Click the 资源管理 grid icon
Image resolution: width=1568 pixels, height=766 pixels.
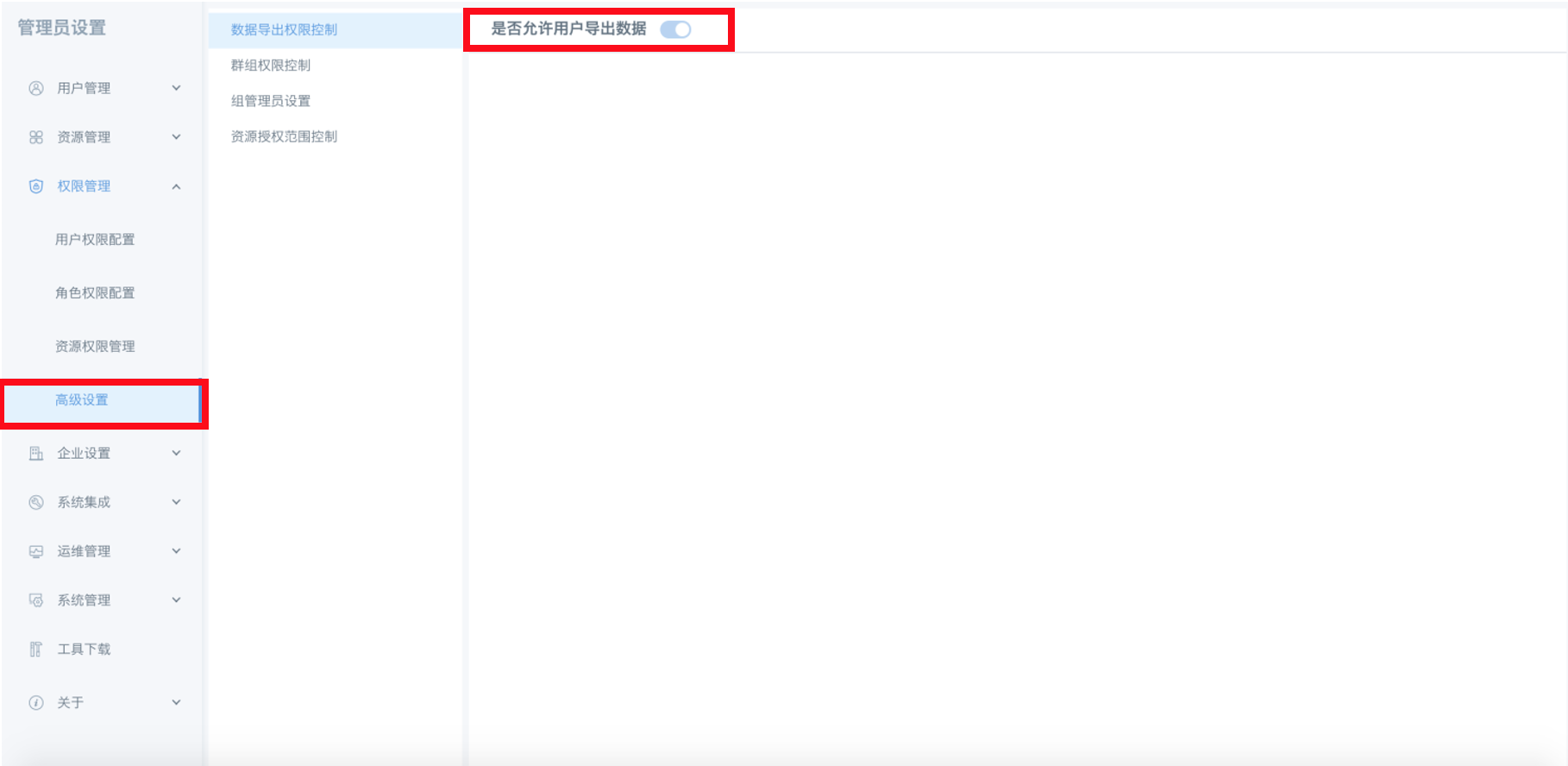(x=36, y=137)
